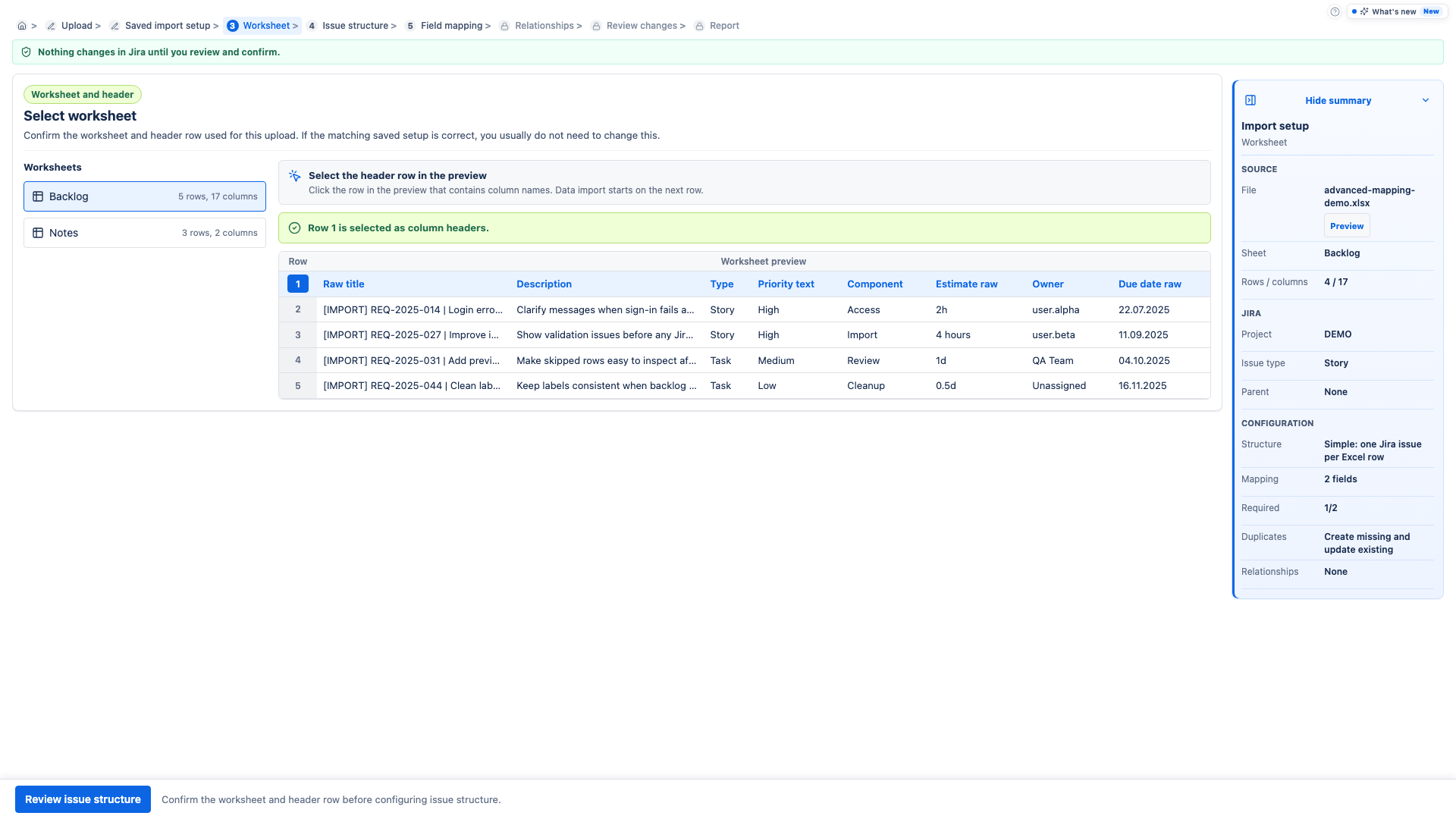The image size is (1456, 819).
Task: Click the QA Team owner cell
Action: (x=1053, y=360)
